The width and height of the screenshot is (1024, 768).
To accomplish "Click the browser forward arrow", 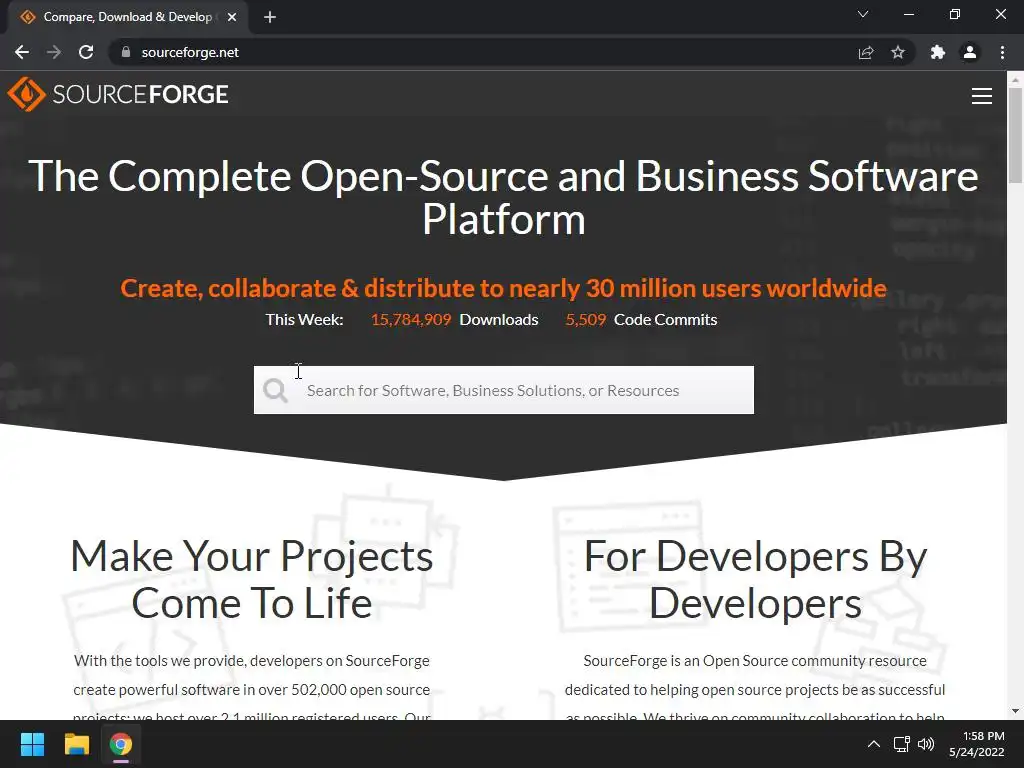I will pyautogui.click(x=54, y=52).
